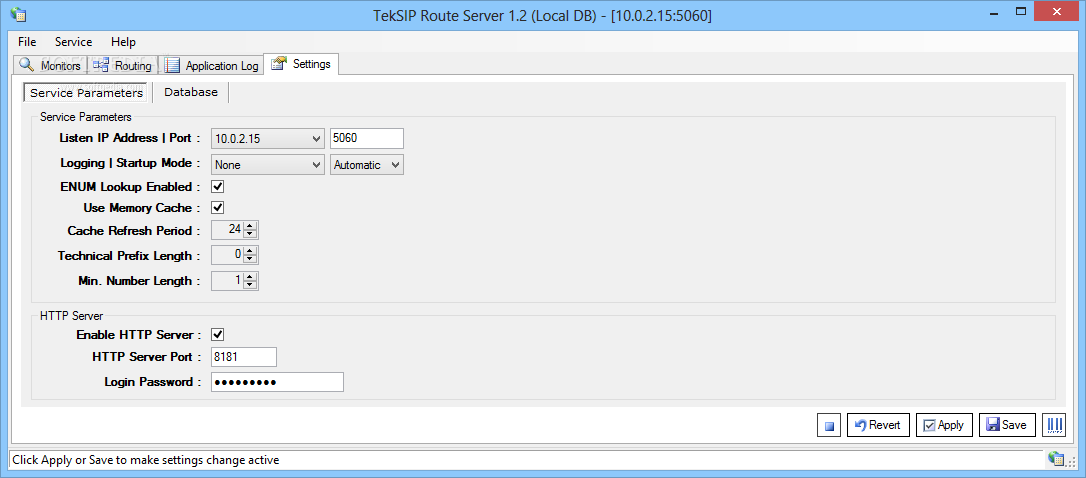Click the HTTP Server Port field

[244, 357]
